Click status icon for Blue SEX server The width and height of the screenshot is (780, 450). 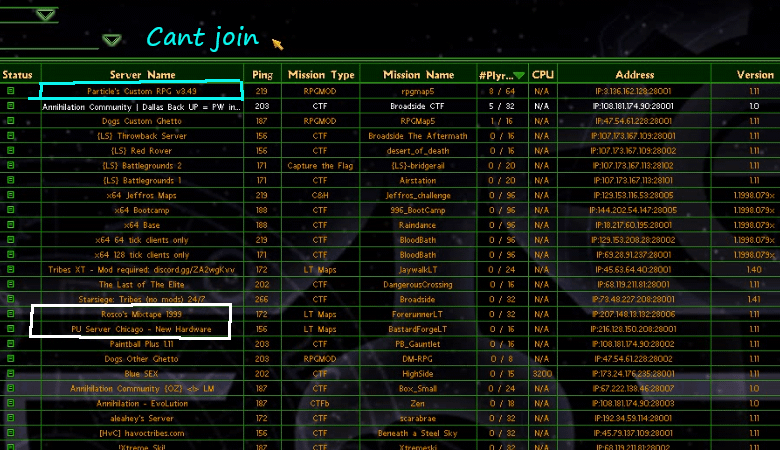tap(10, 373)
